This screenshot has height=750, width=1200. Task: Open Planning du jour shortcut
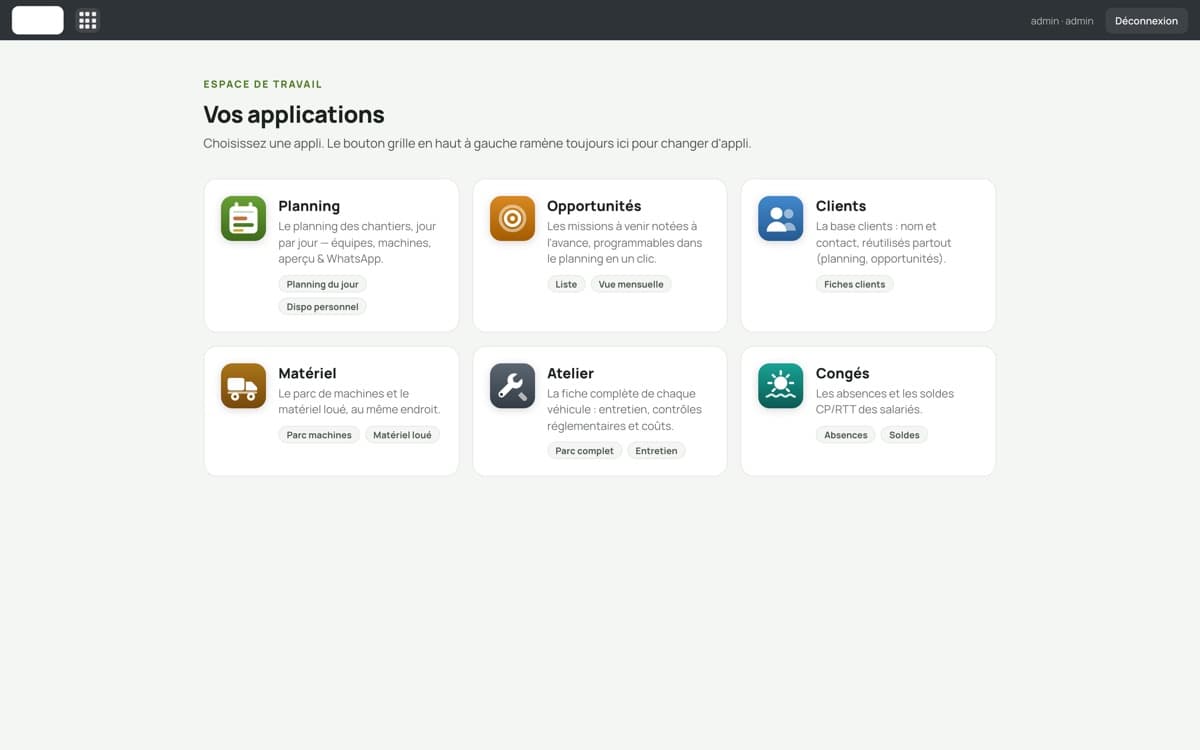(x=322, y=284)
